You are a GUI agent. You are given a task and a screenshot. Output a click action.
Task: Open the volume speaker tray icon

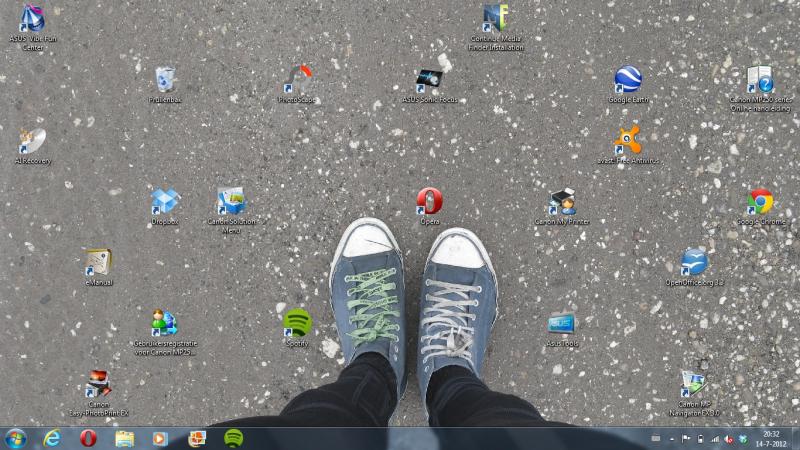click(x=729, y=439)
